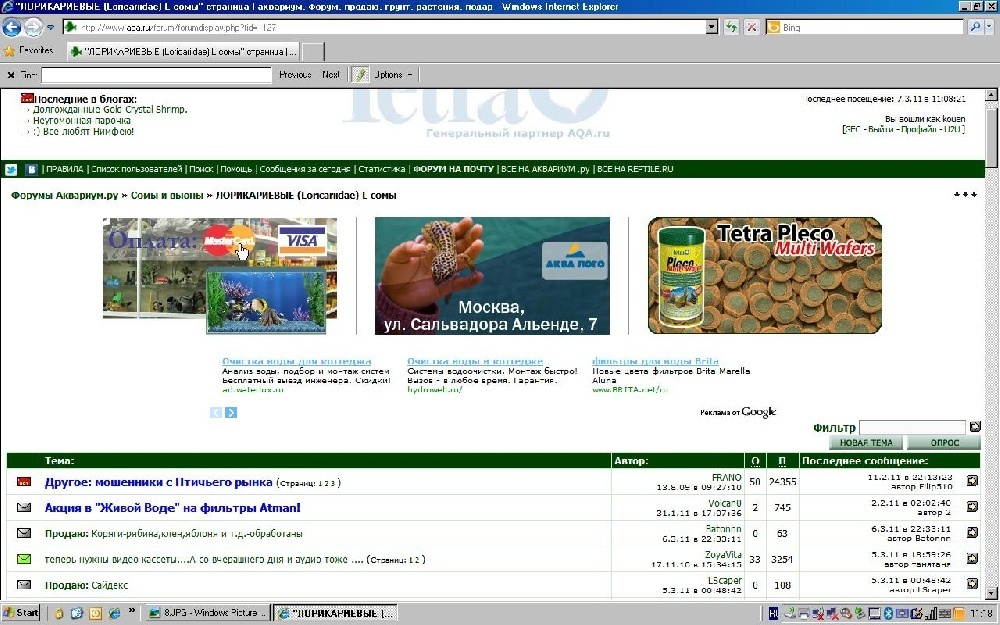Click the green envelope icon of кассеты topic
1000x625 pixels.
(x=24, y=559)
